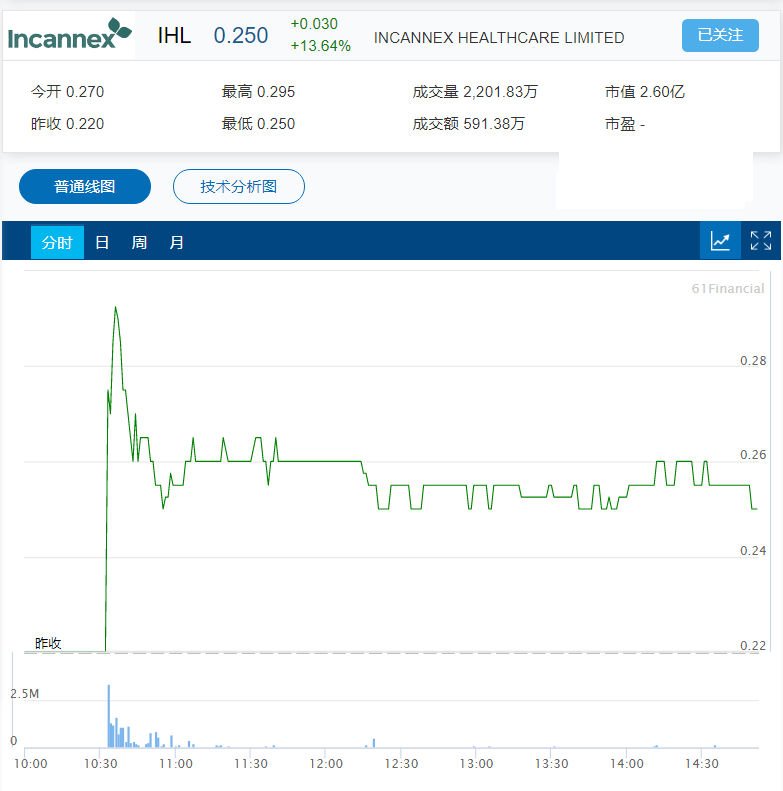783x791 pixels.
Task: Click the 最高 0.295 high value
Action: (x=258, y=92)
